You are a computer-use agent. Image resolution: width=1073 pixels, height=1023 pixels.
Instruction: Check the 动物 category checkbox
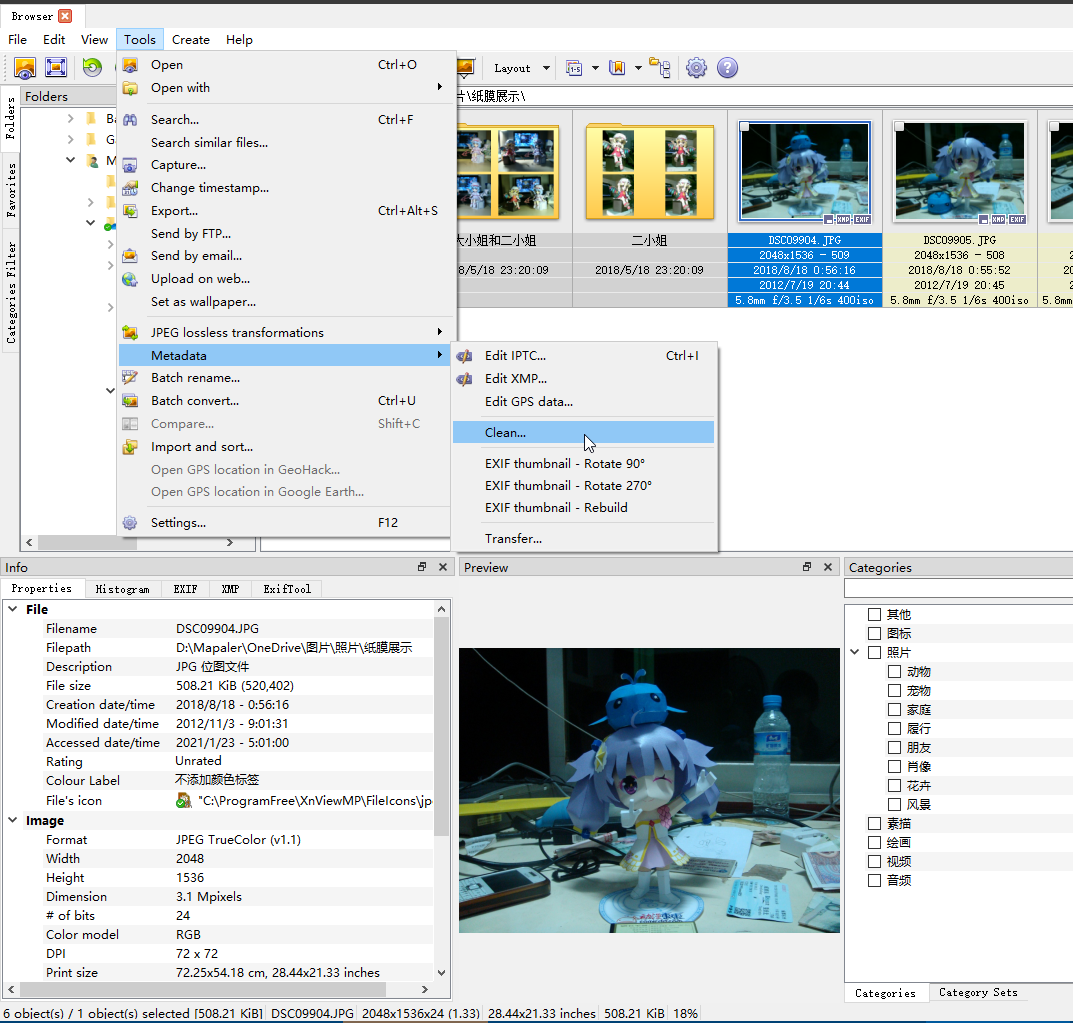[895, 672]
